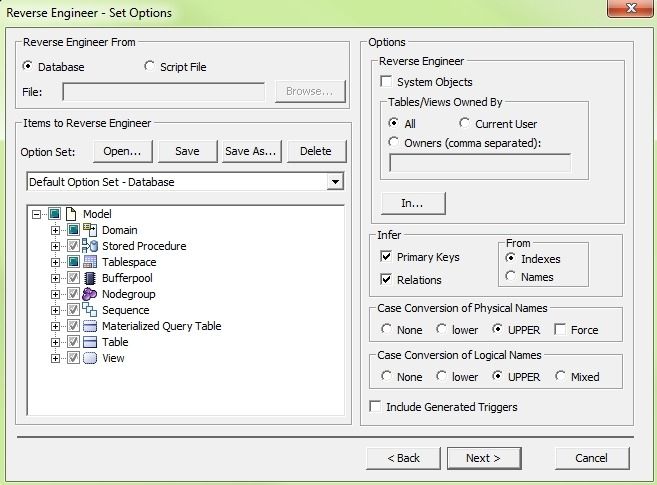The height and width of the screenshot is (485, 657).
Task: Collapse the Model tree node
Action: 36,214
